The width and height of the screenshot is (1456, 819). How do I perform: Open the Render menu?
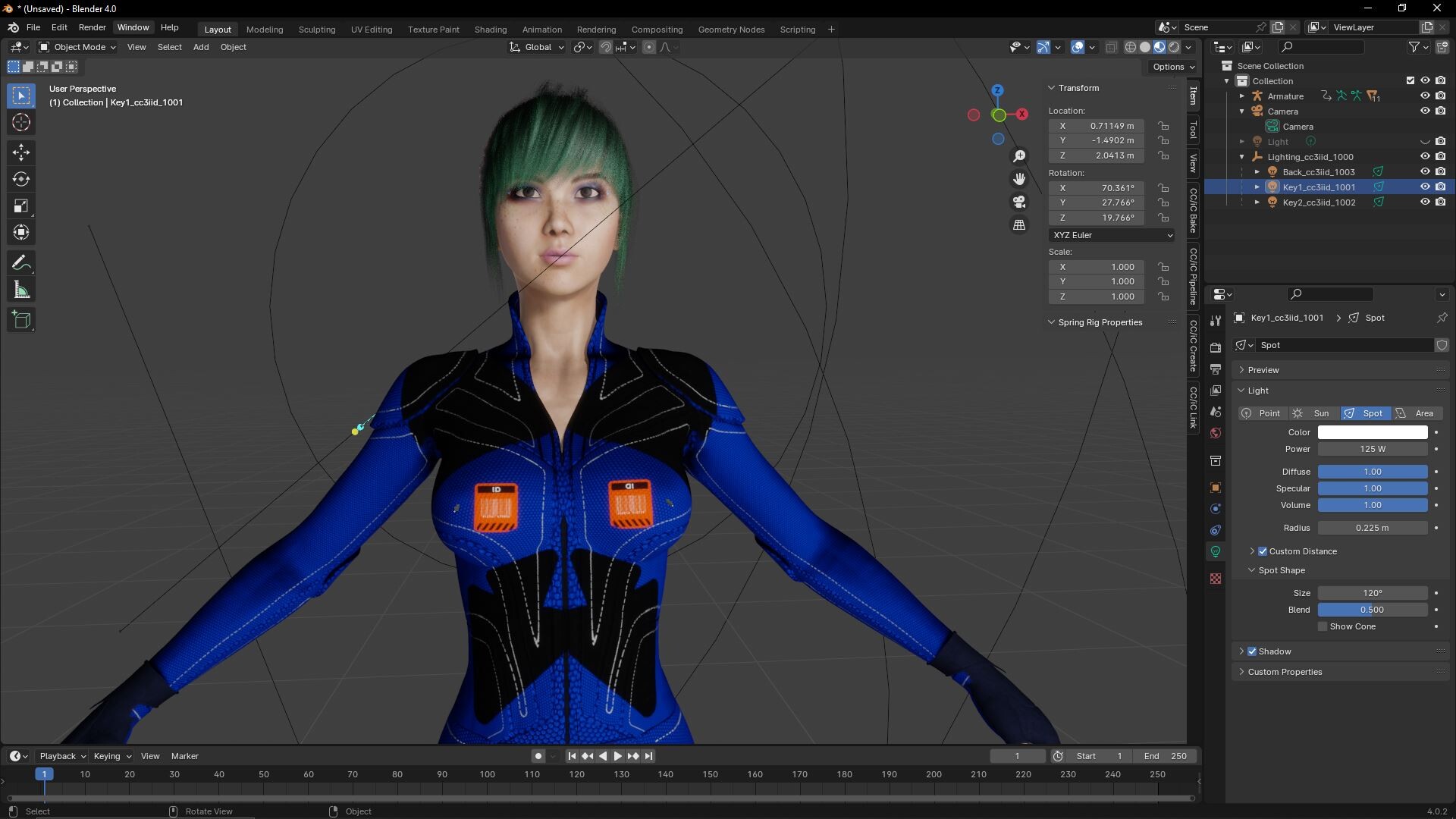[92, 27]
